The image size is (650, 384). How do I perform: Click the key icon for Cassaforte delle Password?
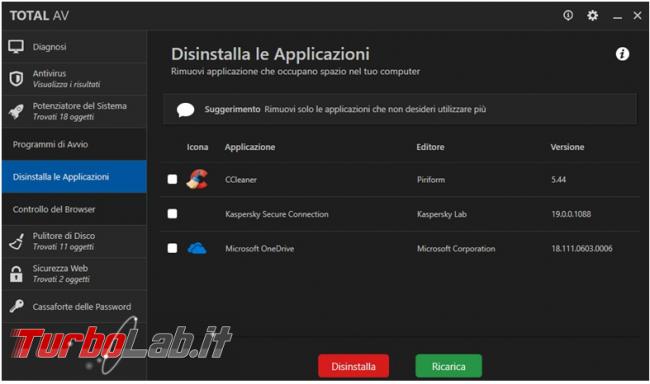pyautogui.click(x=17, y=306)
